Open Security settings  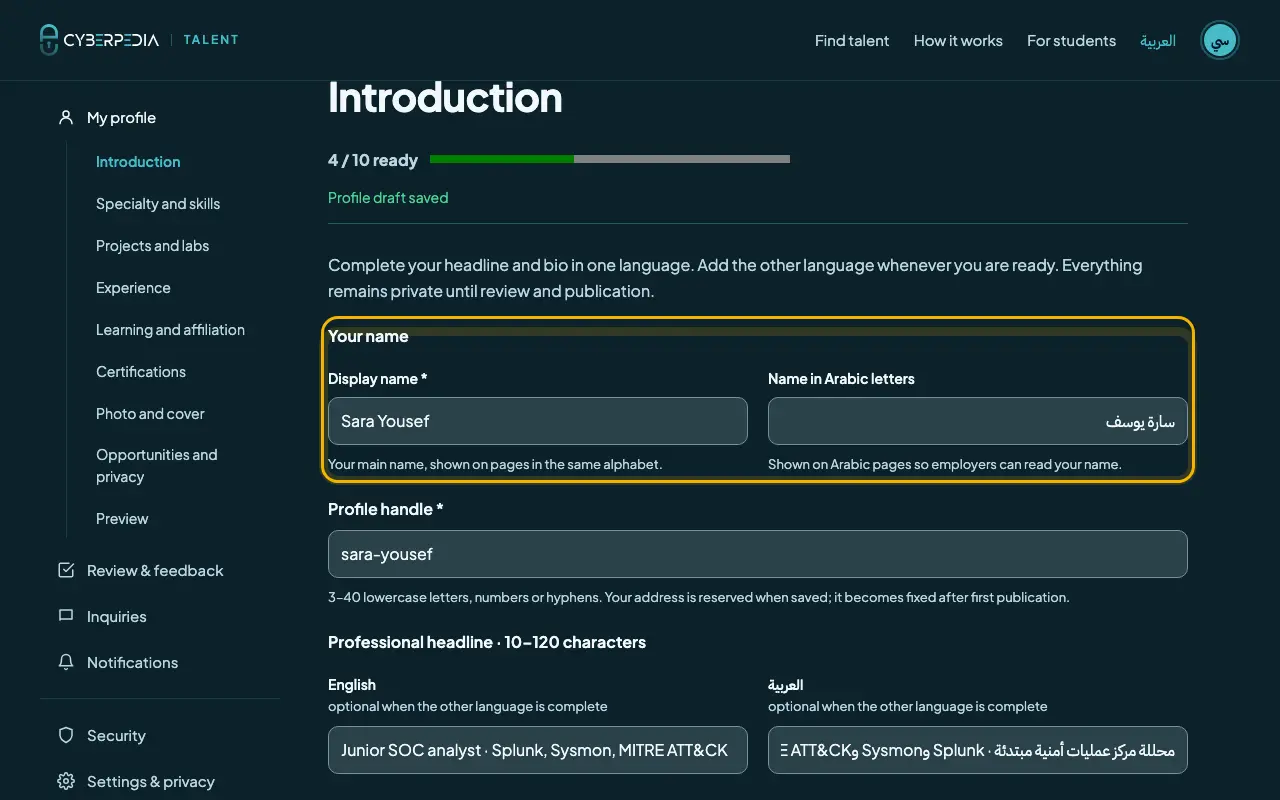pos(116,736)
